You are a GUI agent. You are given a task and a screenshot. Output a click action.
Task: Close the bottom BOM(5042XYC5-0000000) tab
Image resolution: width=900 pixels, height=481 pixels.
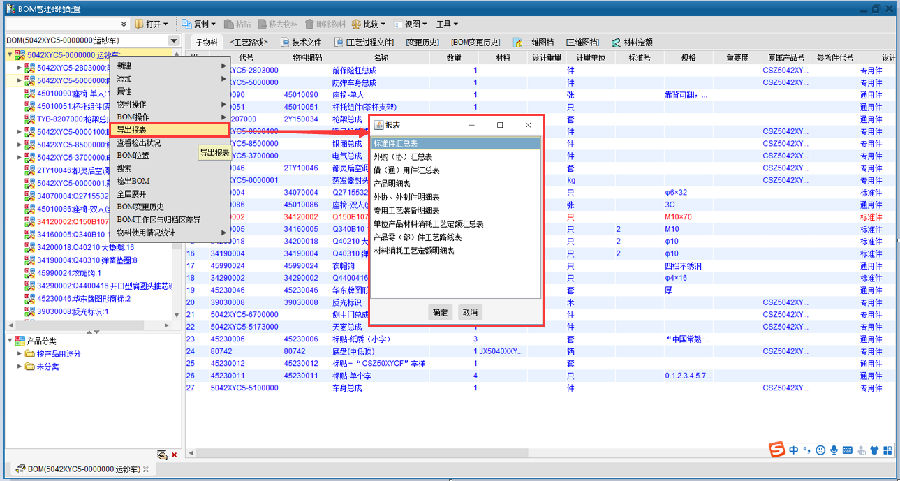pyautogui.click(x=146, y=469)
